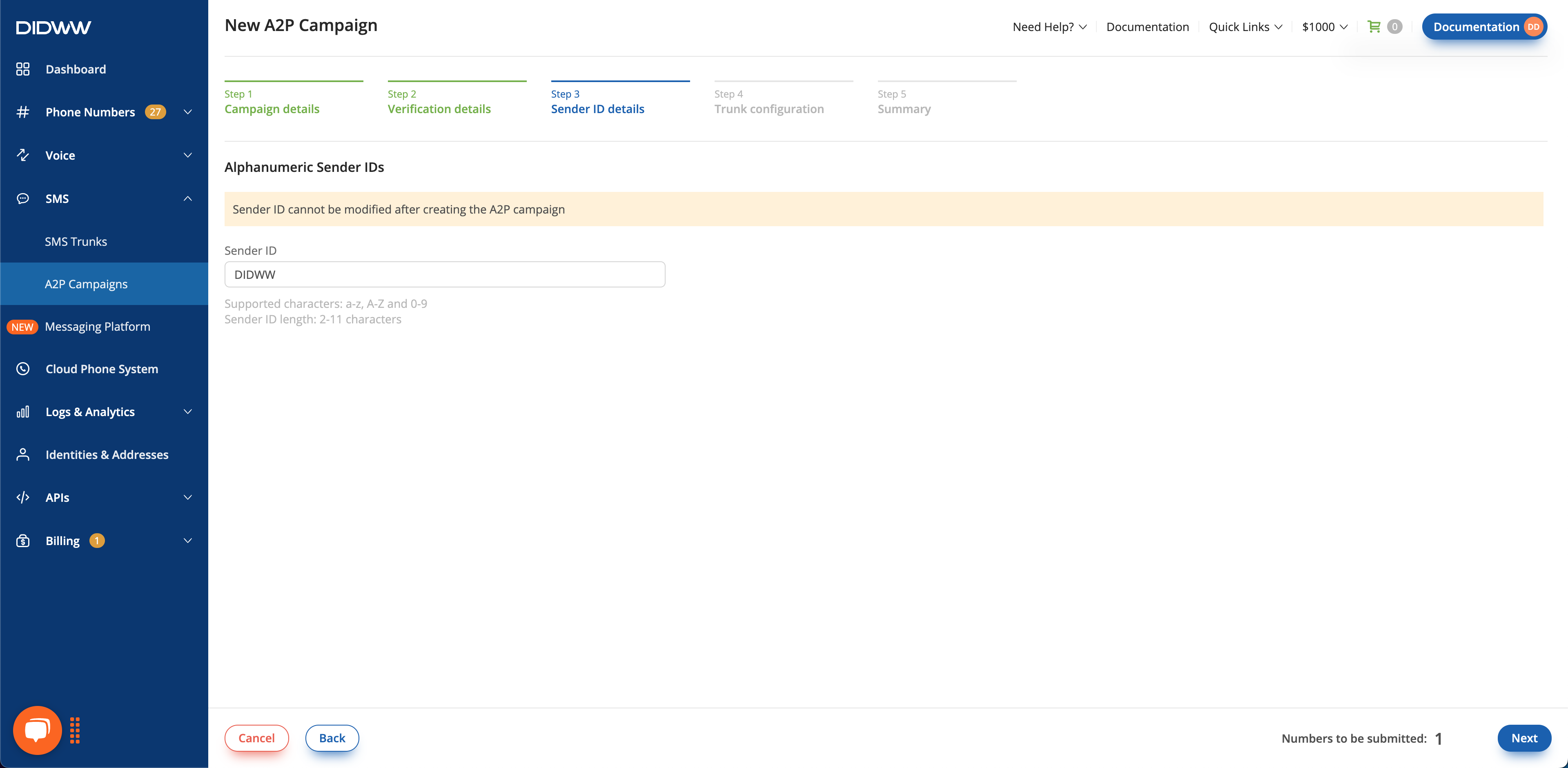The height and width of the screenshot is (768, 1568).
Task: Click the New A2P Campaign title
Action: 301,26
